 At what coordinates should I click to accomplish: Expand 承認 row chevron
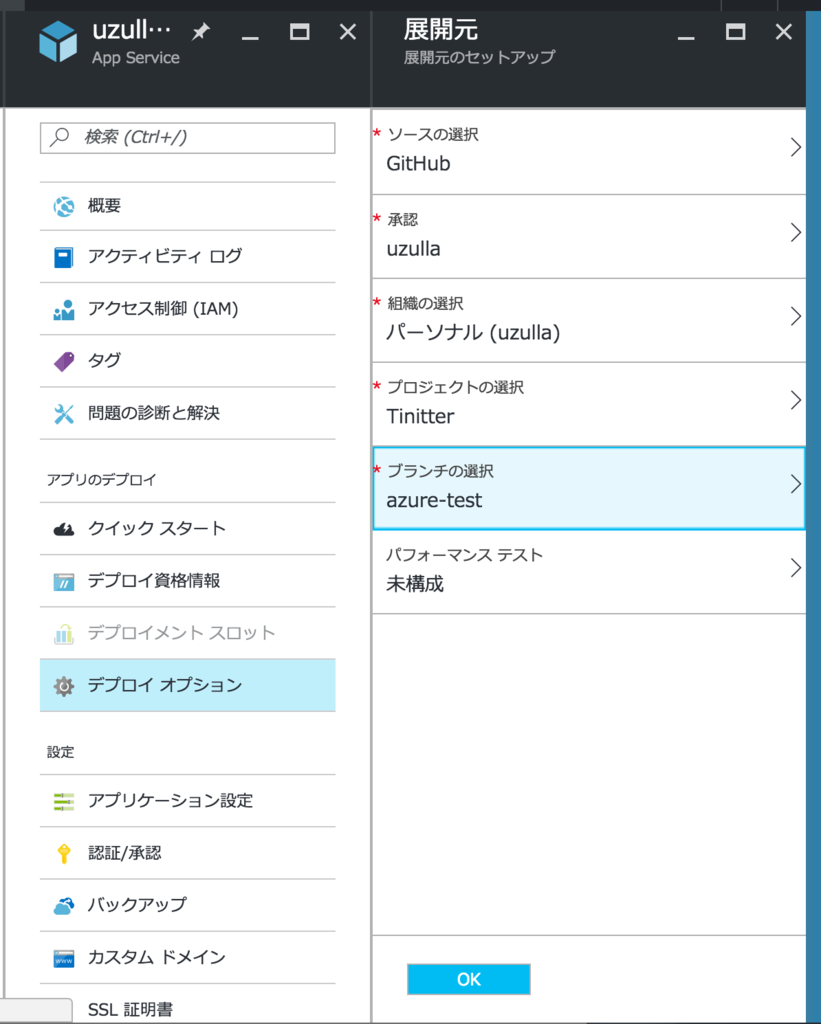795,232
